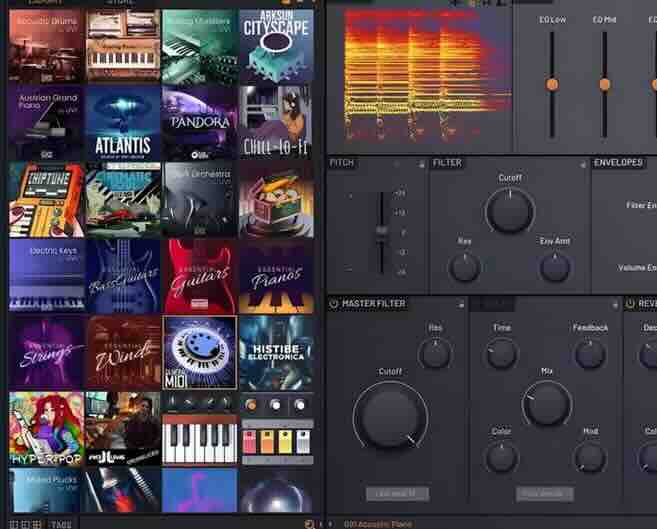Open the Master Filter panel options icon

[461, 304]
